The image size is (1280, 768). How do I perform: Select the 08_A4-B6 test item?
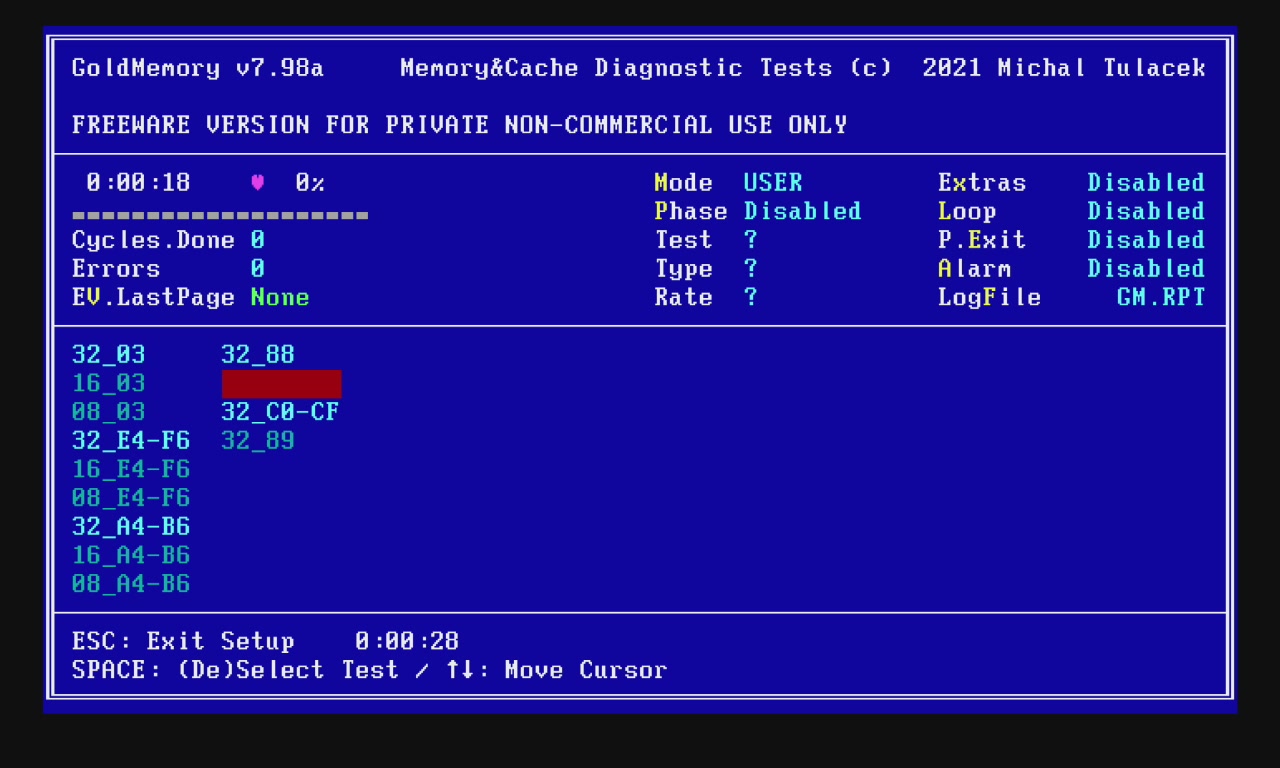coord(130,584)
